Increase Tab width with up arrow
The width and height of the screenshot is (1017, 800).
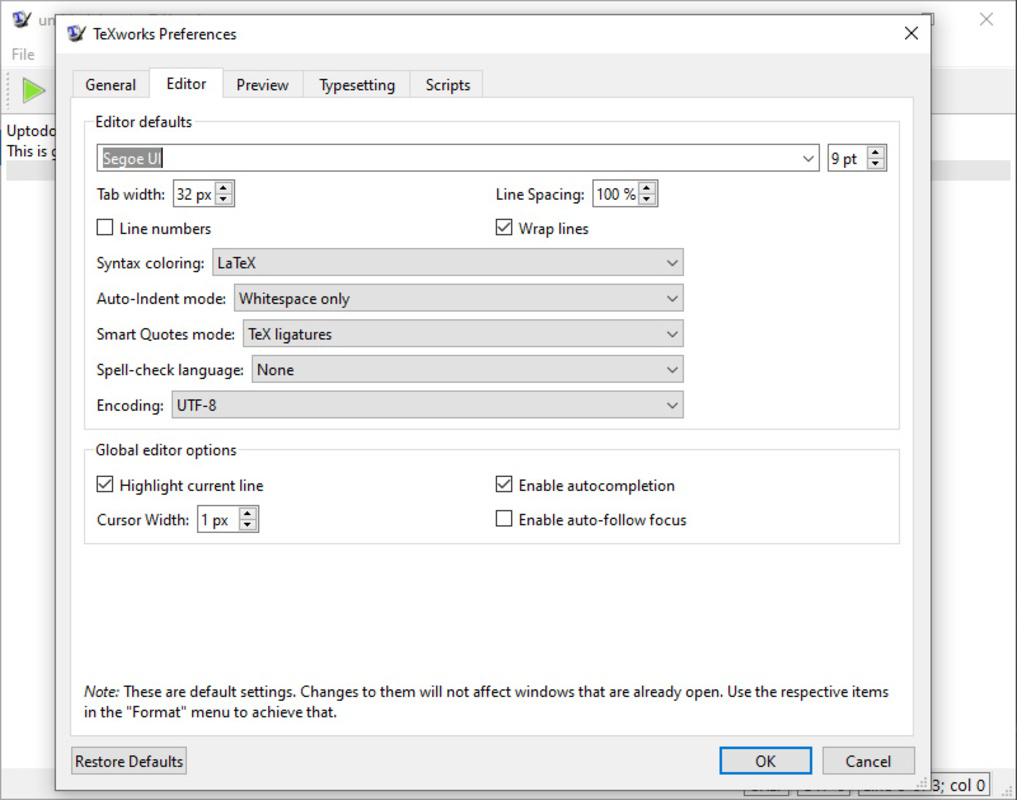(223, 188)
